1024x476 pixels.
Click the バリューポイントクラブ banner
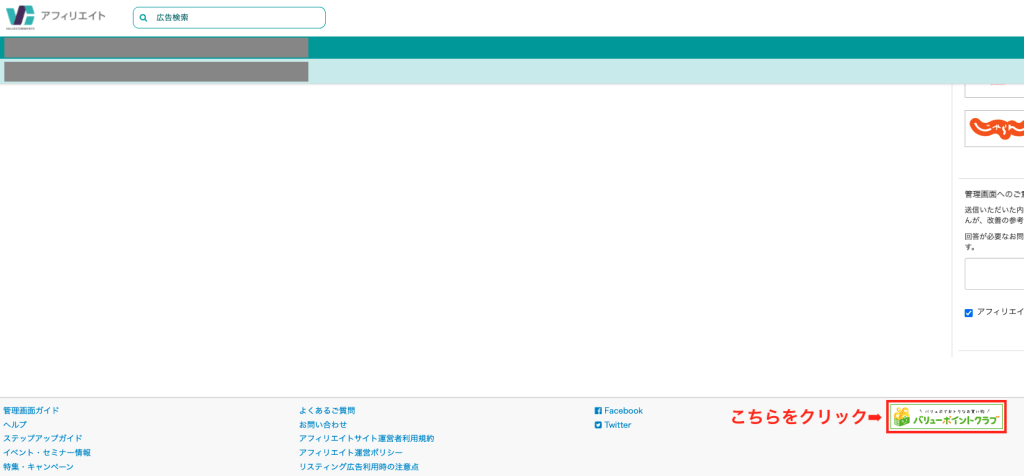[x=945, y=417]
